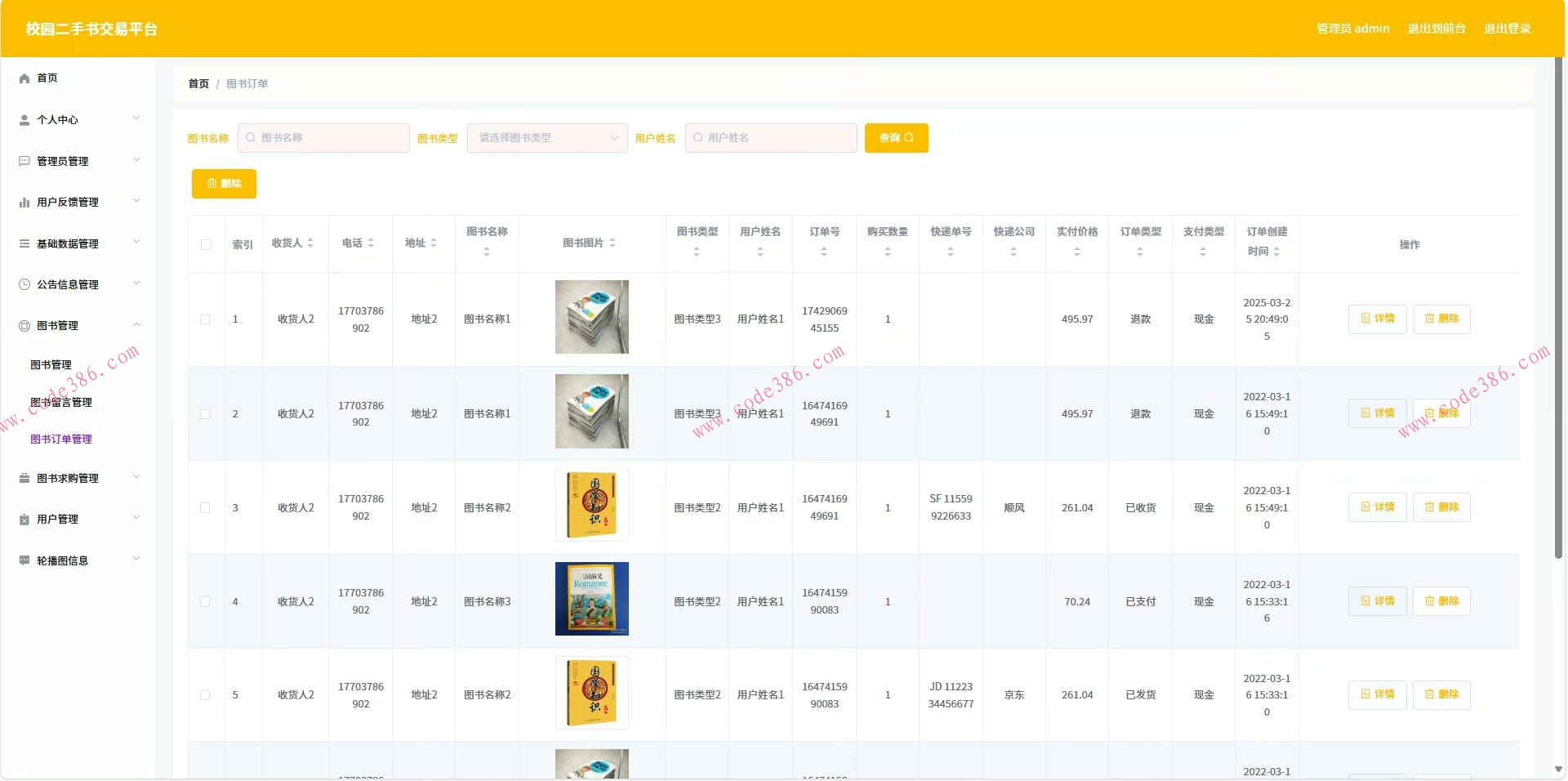
Task: Switch to 图书留言管理 in sidebar
Action: 61,402
